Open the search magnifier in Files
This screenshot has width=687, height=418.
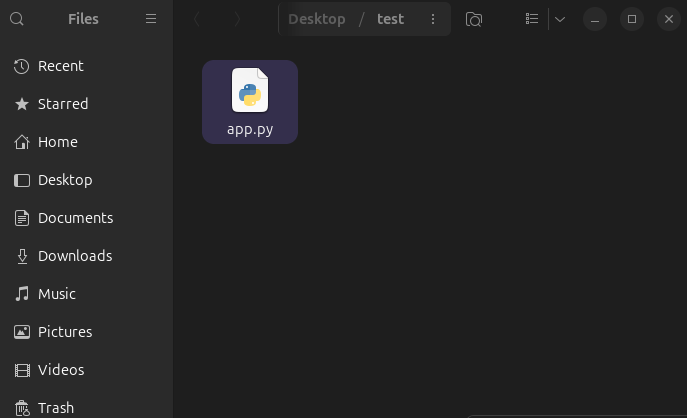pos(17,19)
